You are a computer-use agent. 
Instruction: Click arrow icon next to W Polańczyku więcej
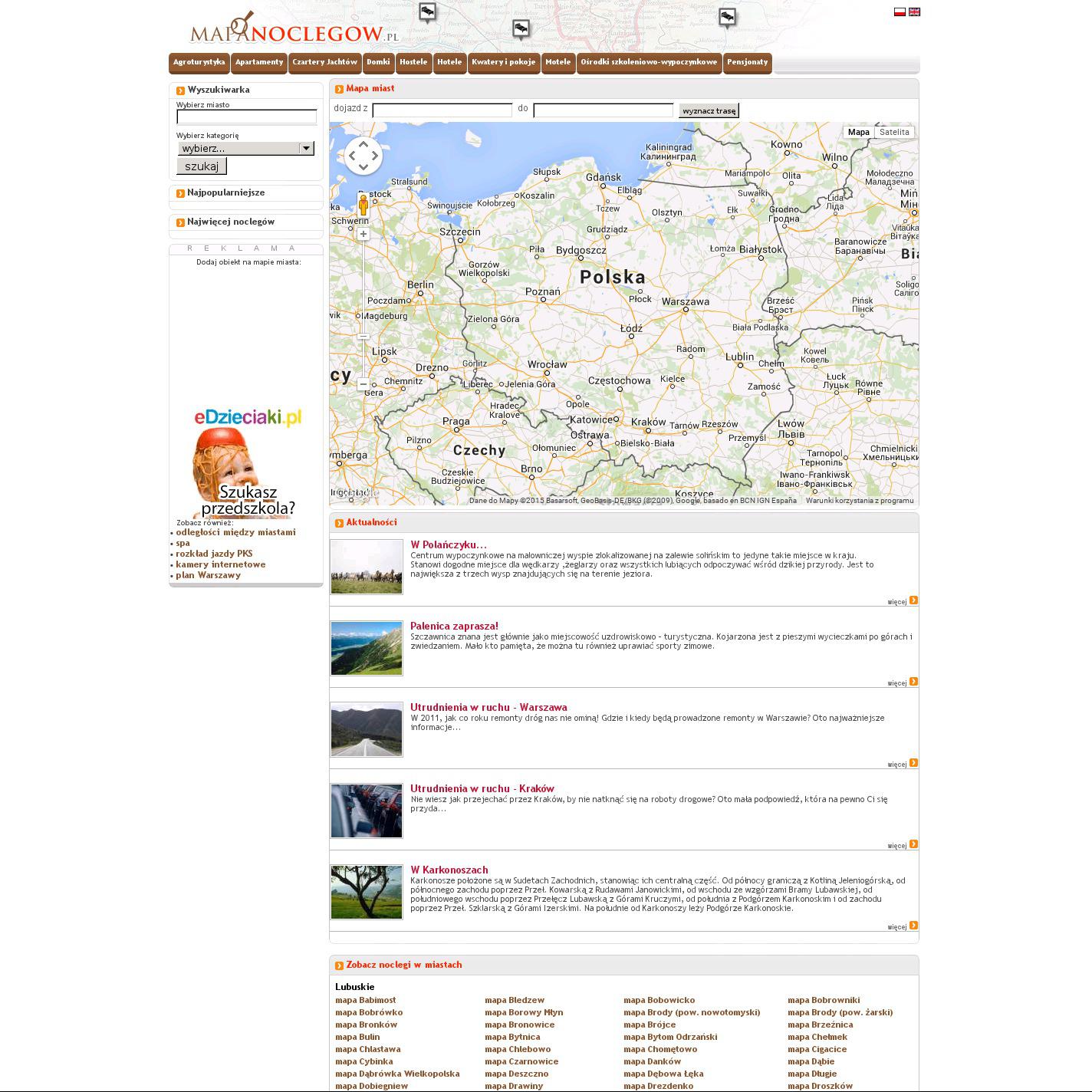click(913, 600)
